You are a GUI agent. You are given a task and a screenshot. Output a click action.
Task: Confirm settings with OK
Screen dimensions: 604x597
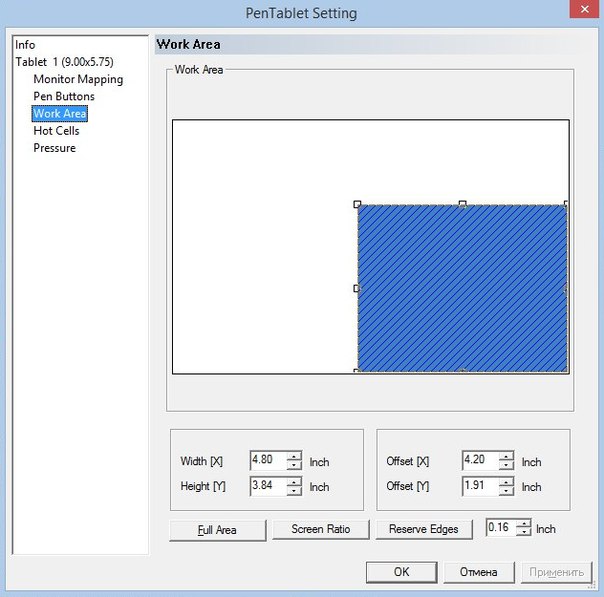coord(401,572)
